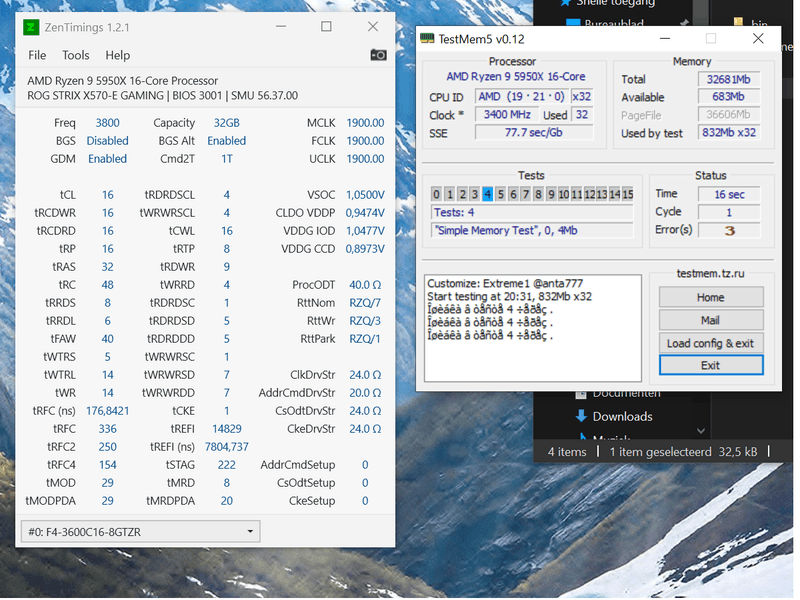Click the Freq value 3800

(x=108, y=123)
